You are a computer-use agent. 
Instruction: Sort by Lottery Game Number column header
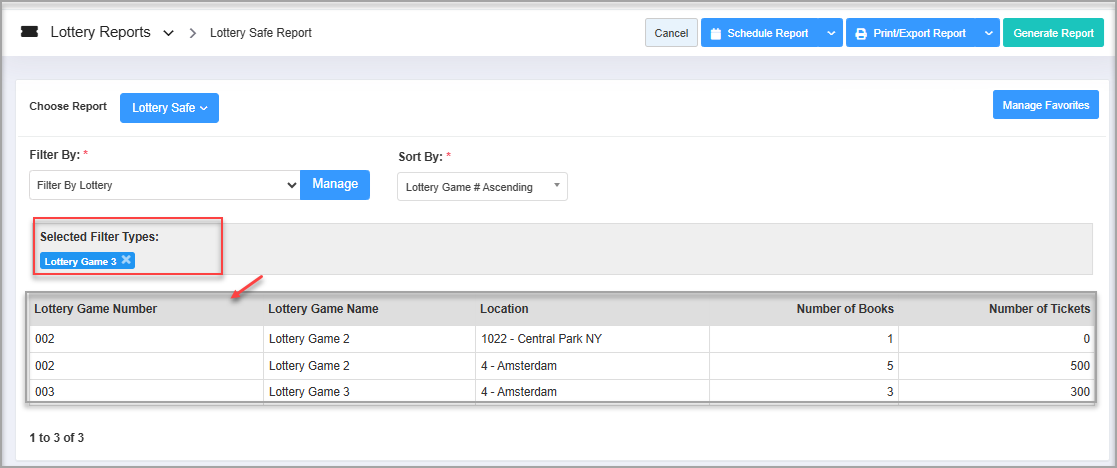[96, 309]
